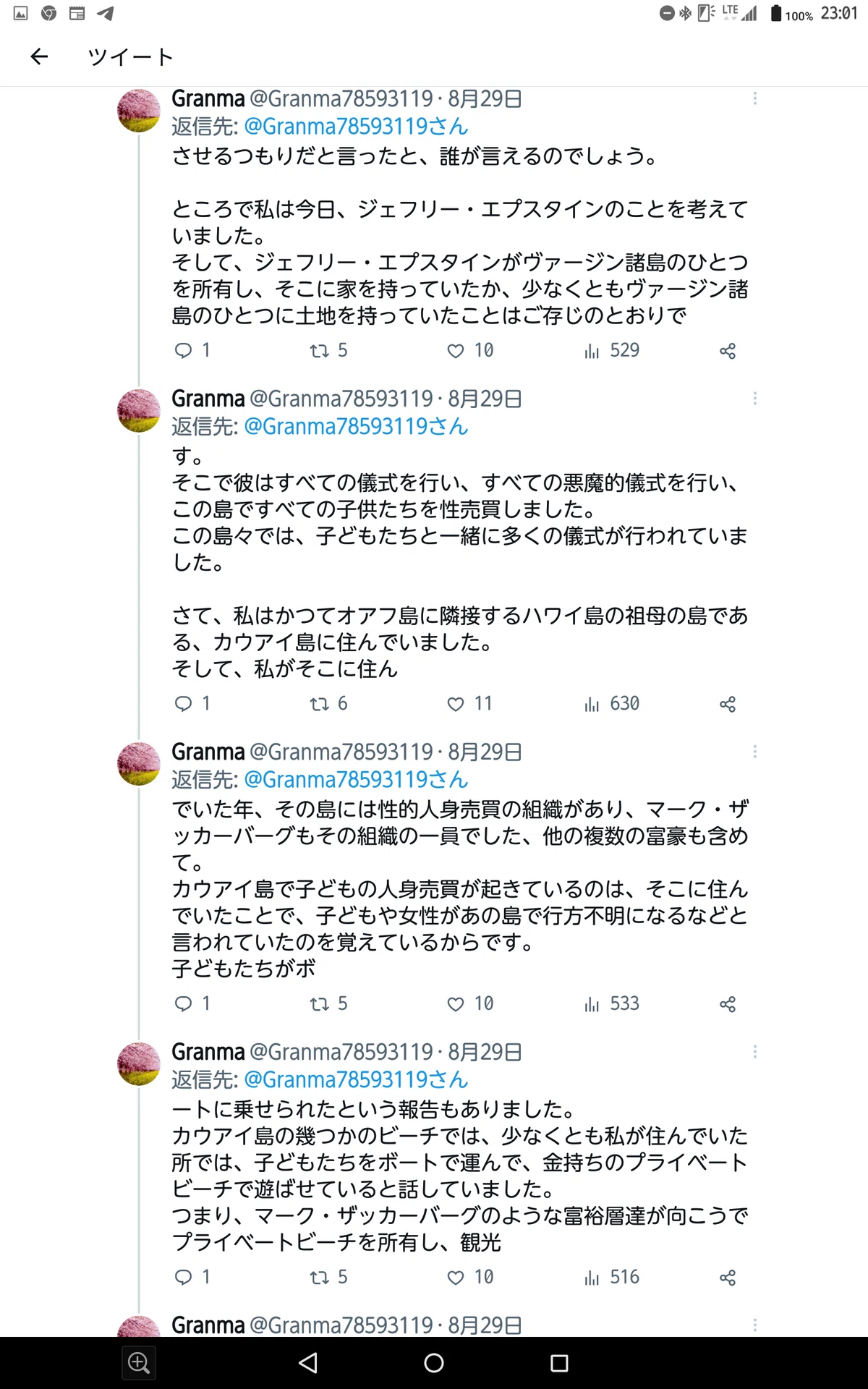The height and width of the screenshot is (1389, 868).
Task: Tap the Android recent apps square button
Action: tap(559, 1363)
